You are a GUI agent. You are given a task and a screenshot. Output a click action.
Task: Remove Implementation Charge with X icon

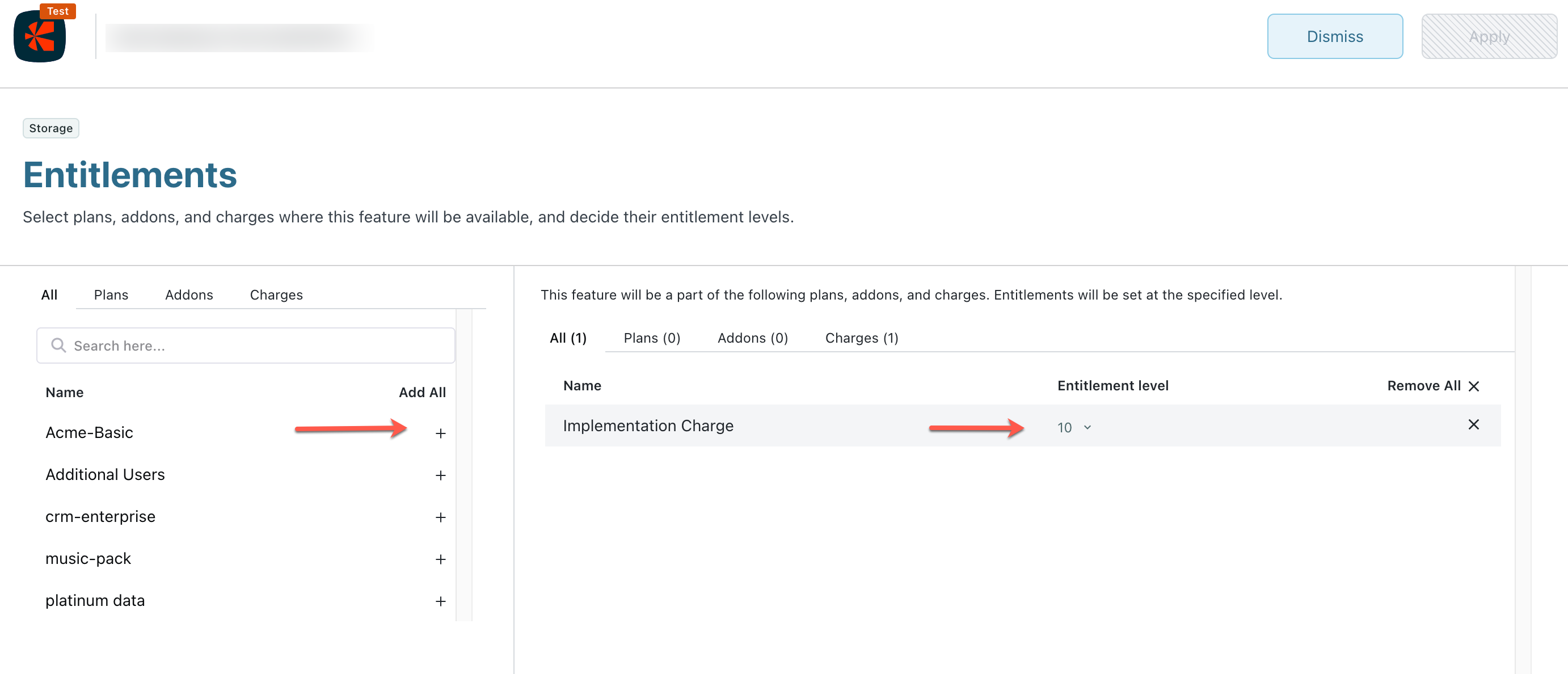[x=1473, y=424]
